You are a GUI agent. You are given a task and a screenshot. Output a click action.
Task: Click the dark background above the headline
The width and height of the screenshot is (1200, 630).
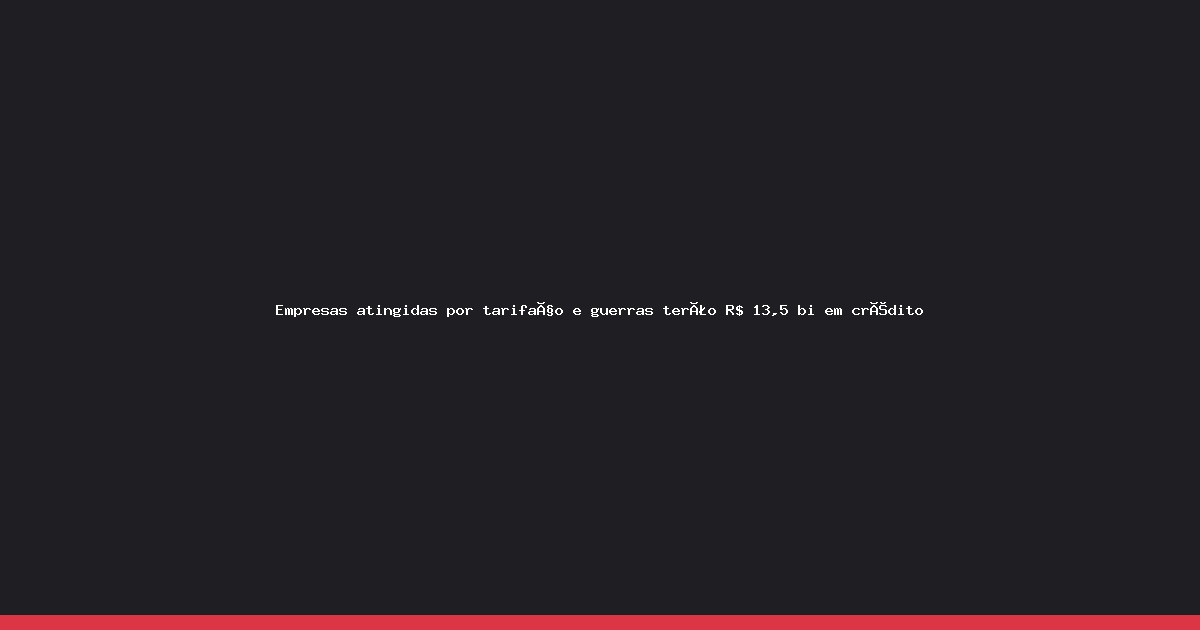click(600, 150)
